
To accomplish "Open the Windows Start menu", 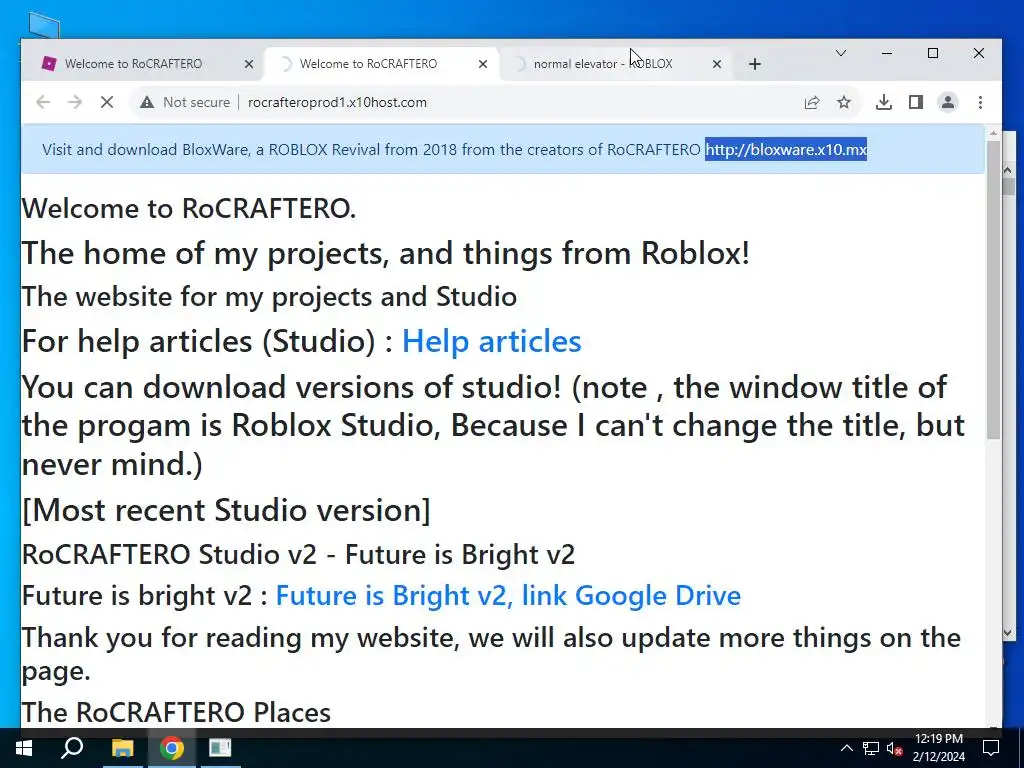I will [x=24, y=748].
